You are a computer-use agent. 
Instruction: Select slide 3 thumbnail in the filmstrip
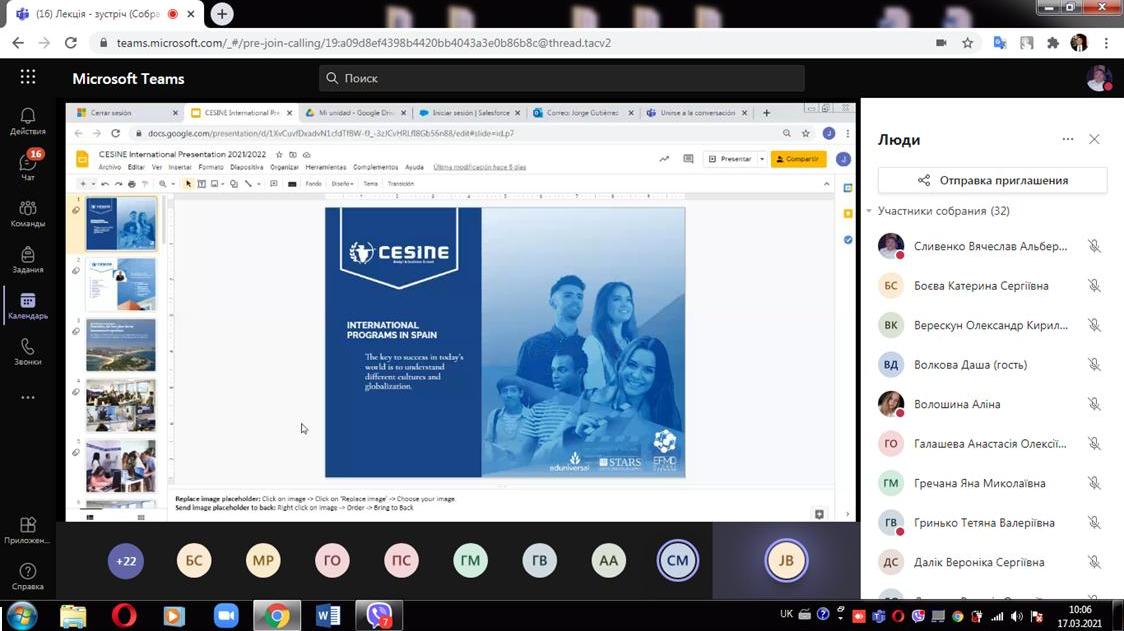click(x=120, y=345)
